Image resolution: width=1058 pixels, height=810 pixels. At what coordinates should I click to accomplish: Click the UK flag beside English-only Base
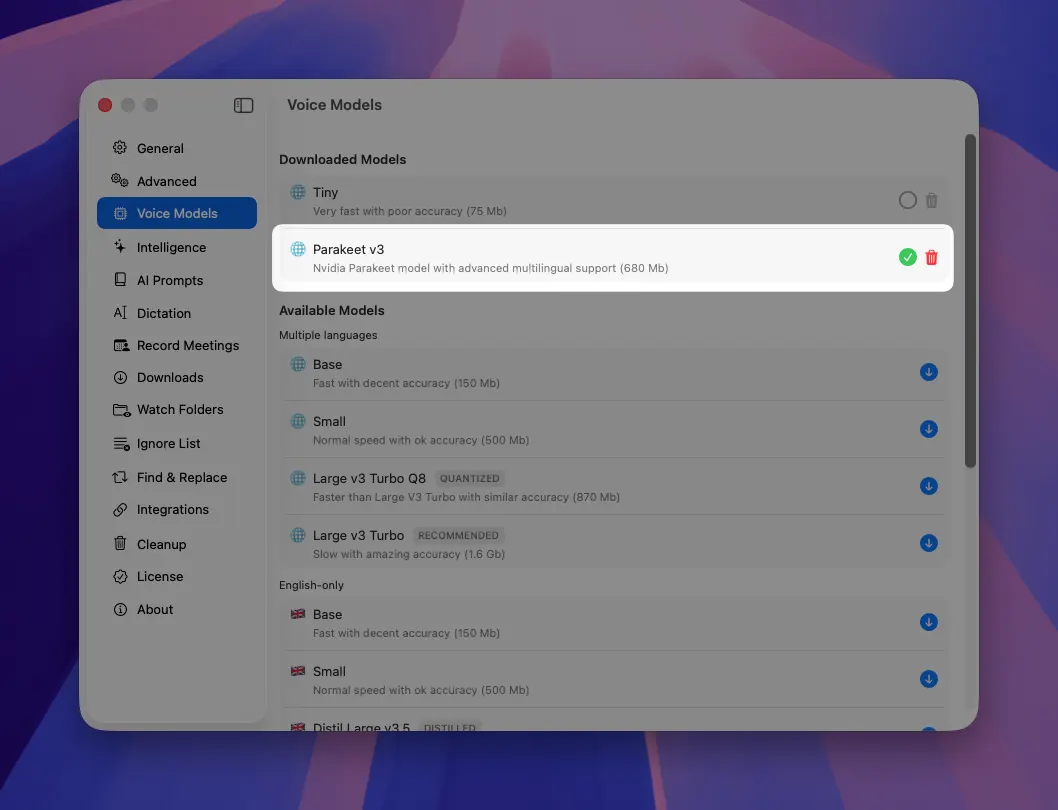coord(298,614)
